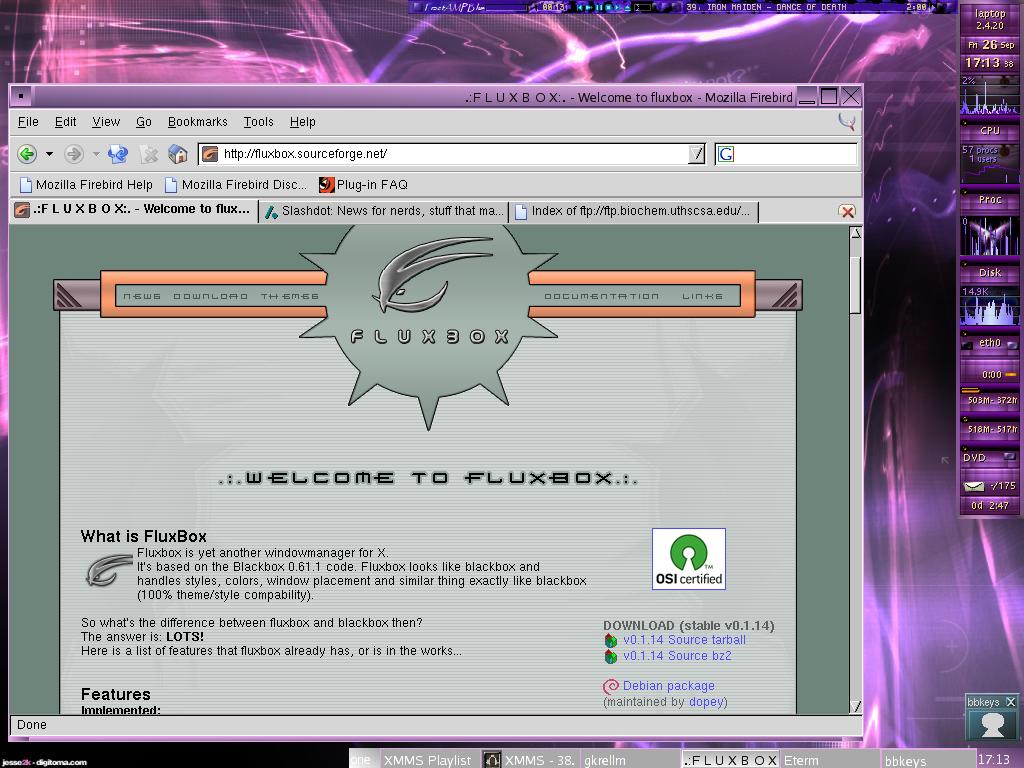Image resolution: width=1024 pixels, height=768 pixels.
Task: Go to Home page via house icon
Action: tap(178, 154)
